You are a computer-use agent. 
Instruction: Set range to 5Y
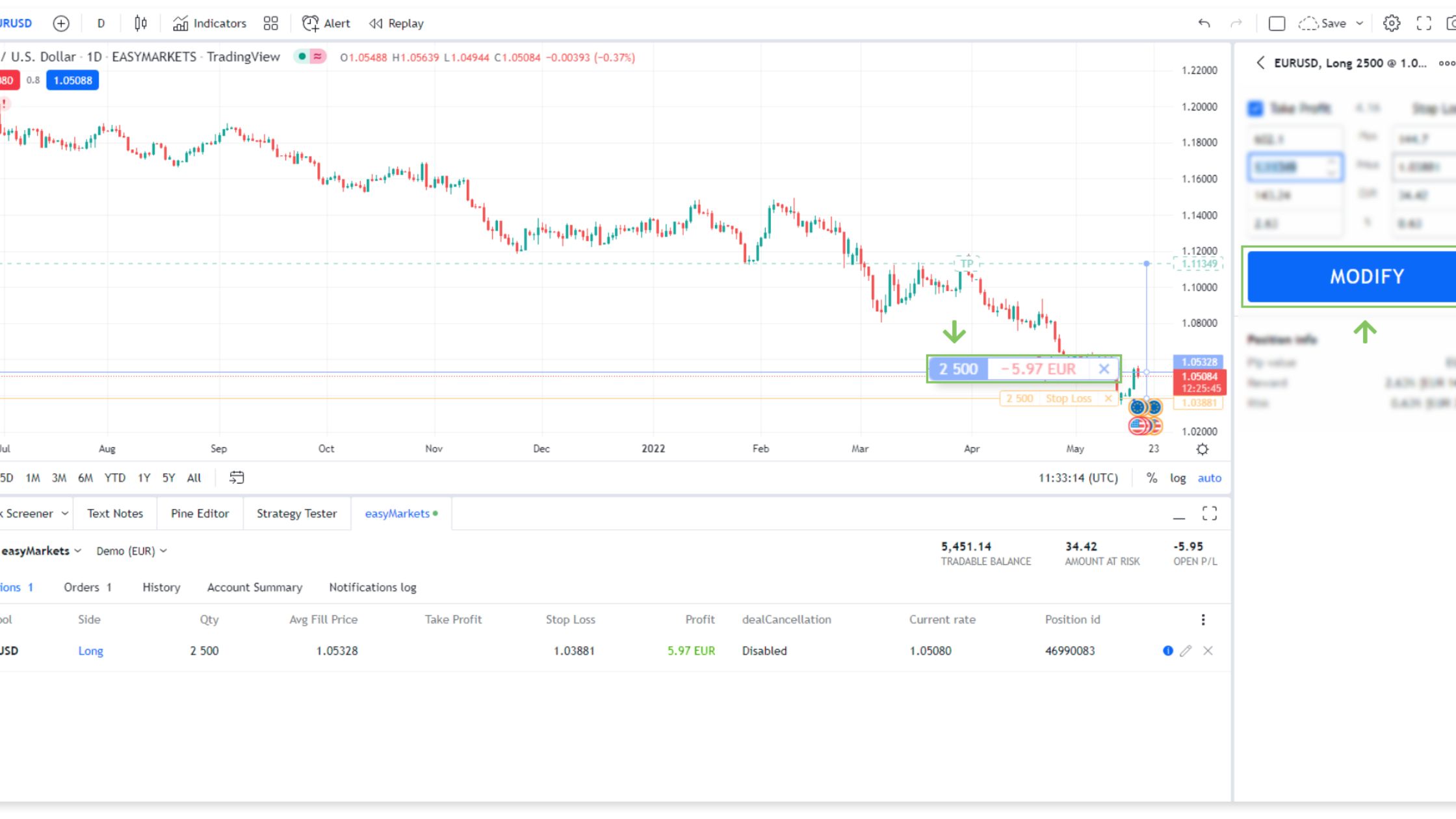(169, 478)
